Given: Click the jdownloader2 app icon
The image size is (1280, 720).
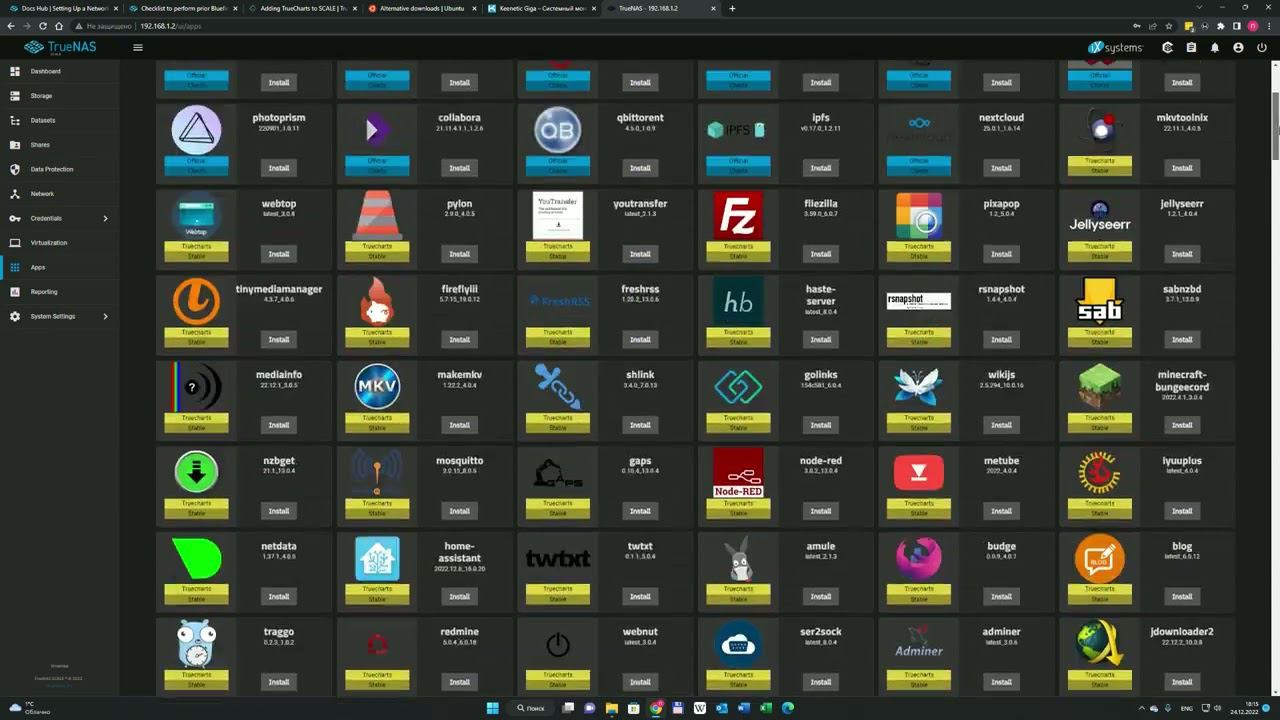Looking at the screenshot, I should [x=1100, y=643].
